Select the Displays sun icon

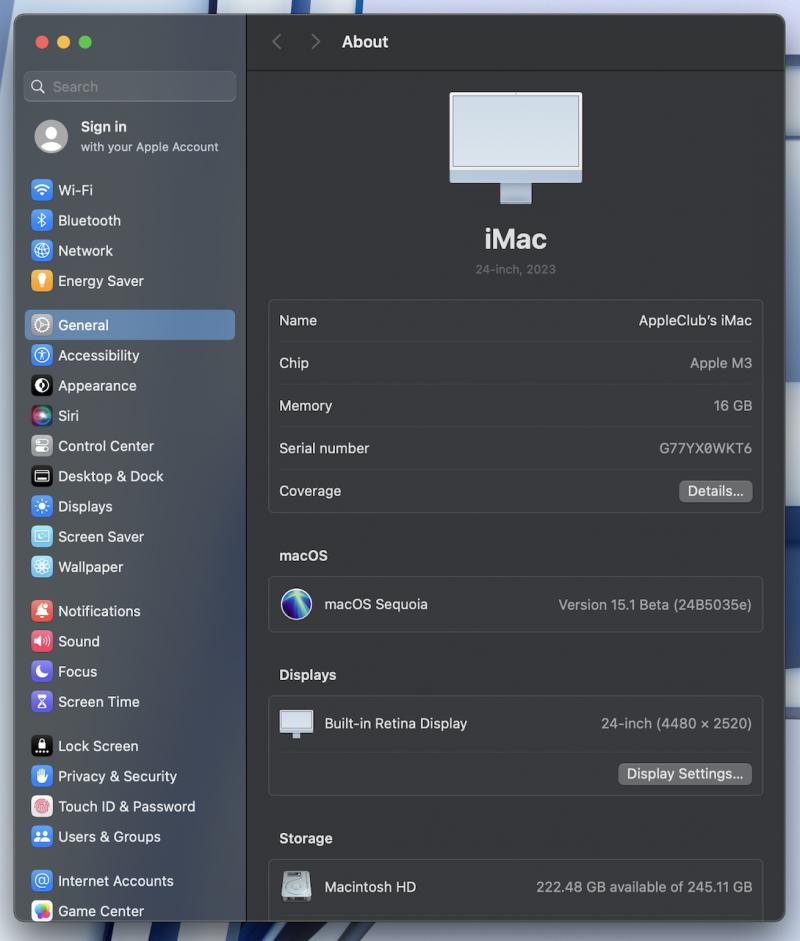42,507
